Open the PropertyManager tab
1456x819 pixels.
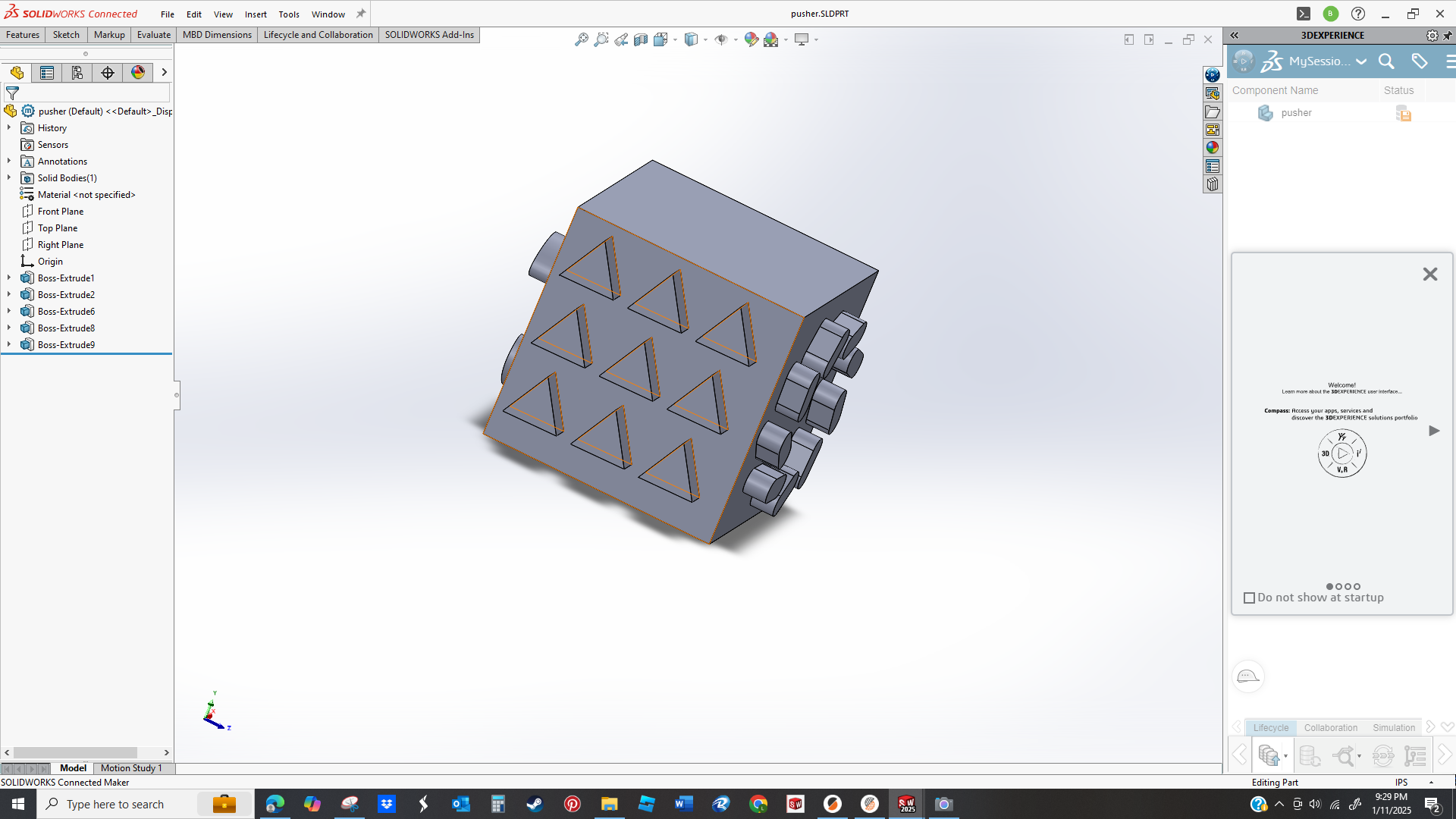pos(47,73)
